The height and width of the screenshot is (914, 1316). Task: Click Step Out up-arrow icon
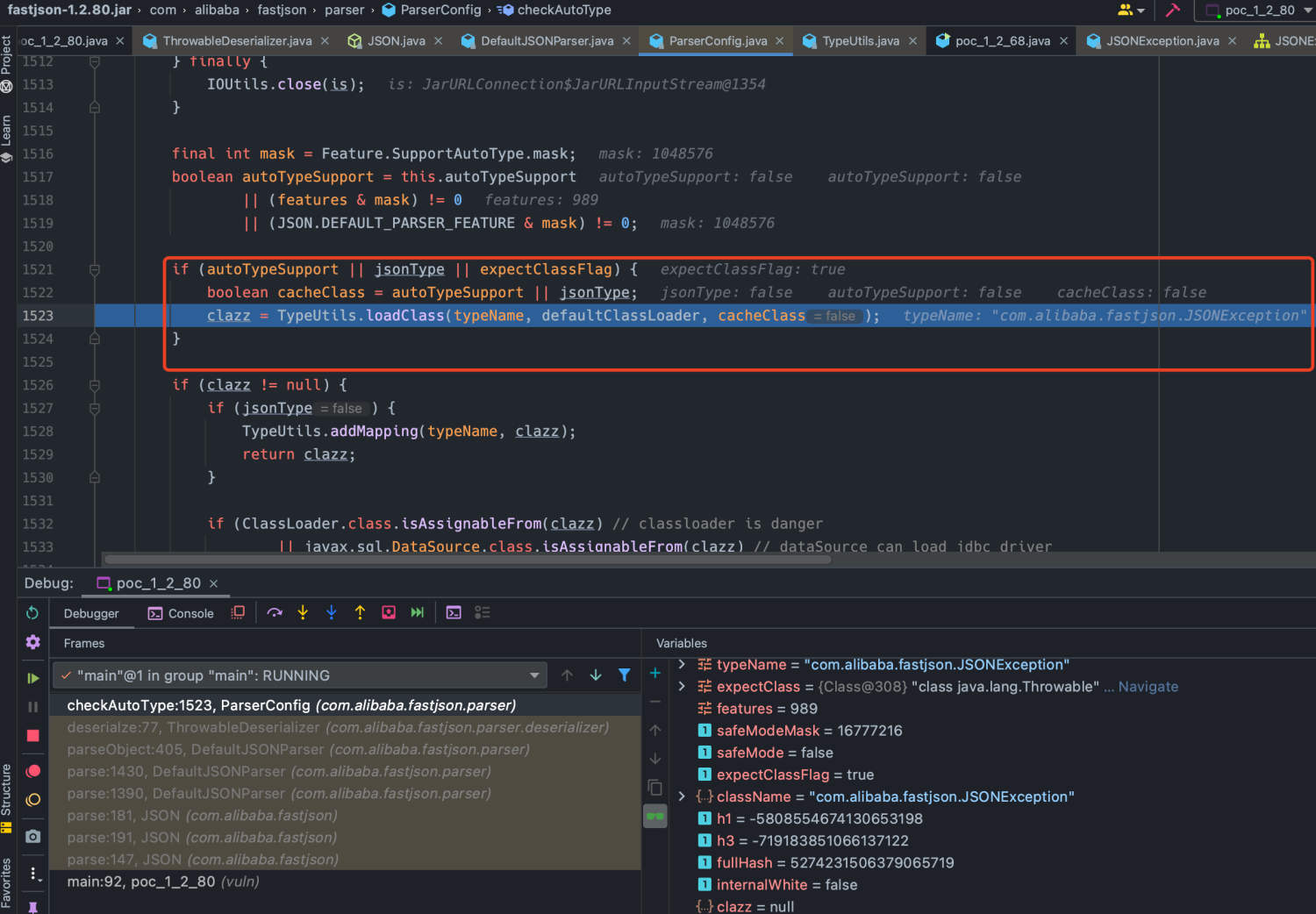point(360,613)
